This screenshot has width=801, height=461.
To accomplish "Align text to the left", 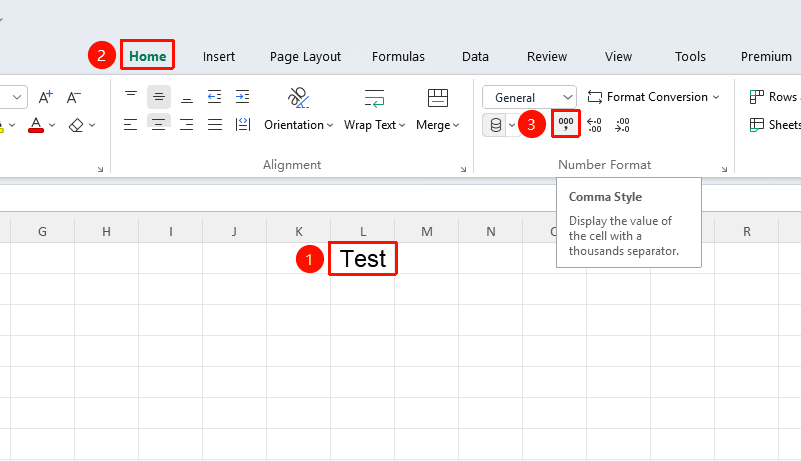I will pos(131,124).
